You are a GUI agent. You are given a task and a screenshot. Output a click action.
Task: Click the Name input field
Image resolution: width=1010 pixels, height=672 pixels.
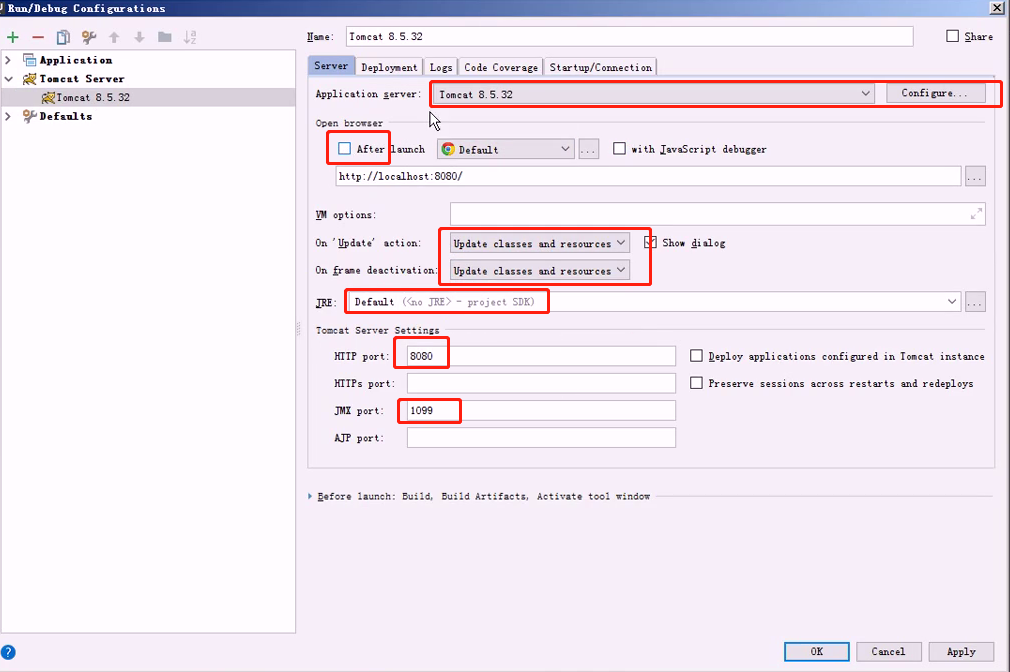629,37
